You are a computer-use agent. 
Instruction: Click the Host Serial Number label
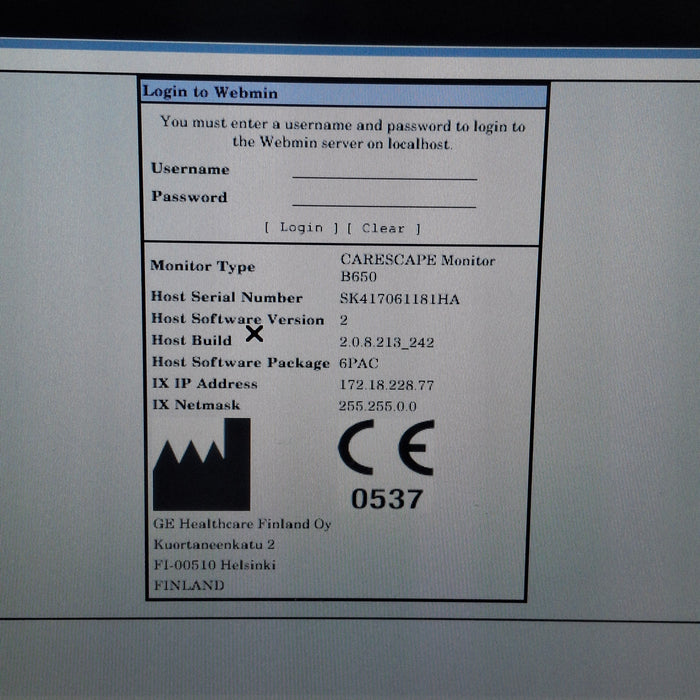click(227, 297)
